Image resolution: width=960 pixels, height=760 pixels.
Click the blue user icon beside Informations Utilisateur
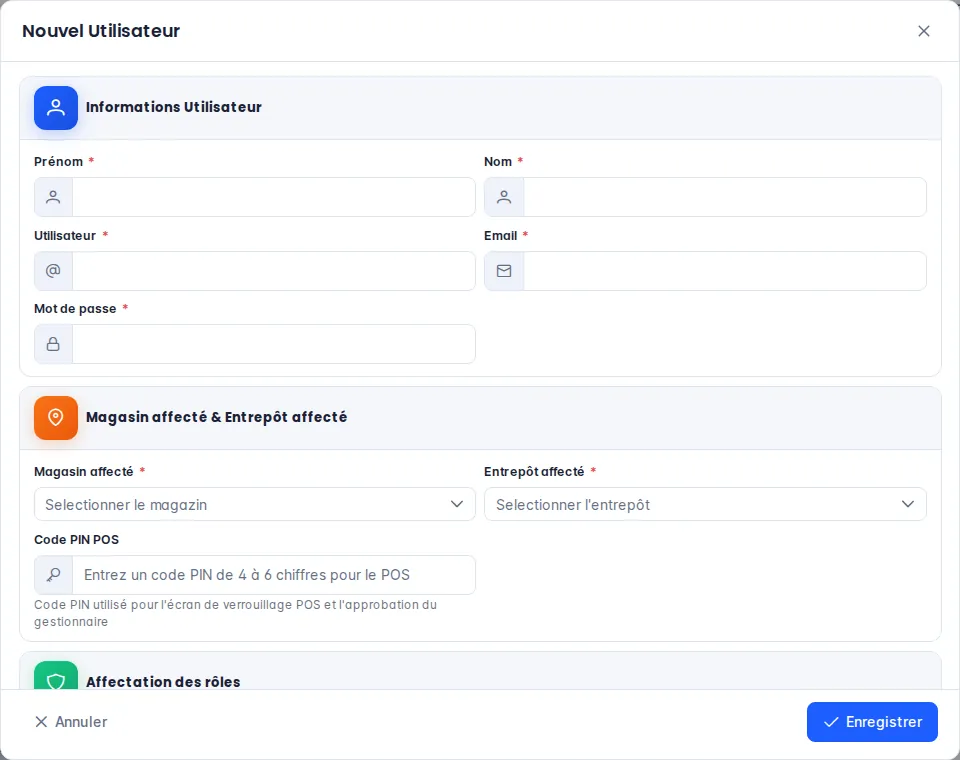coord(56,108)
